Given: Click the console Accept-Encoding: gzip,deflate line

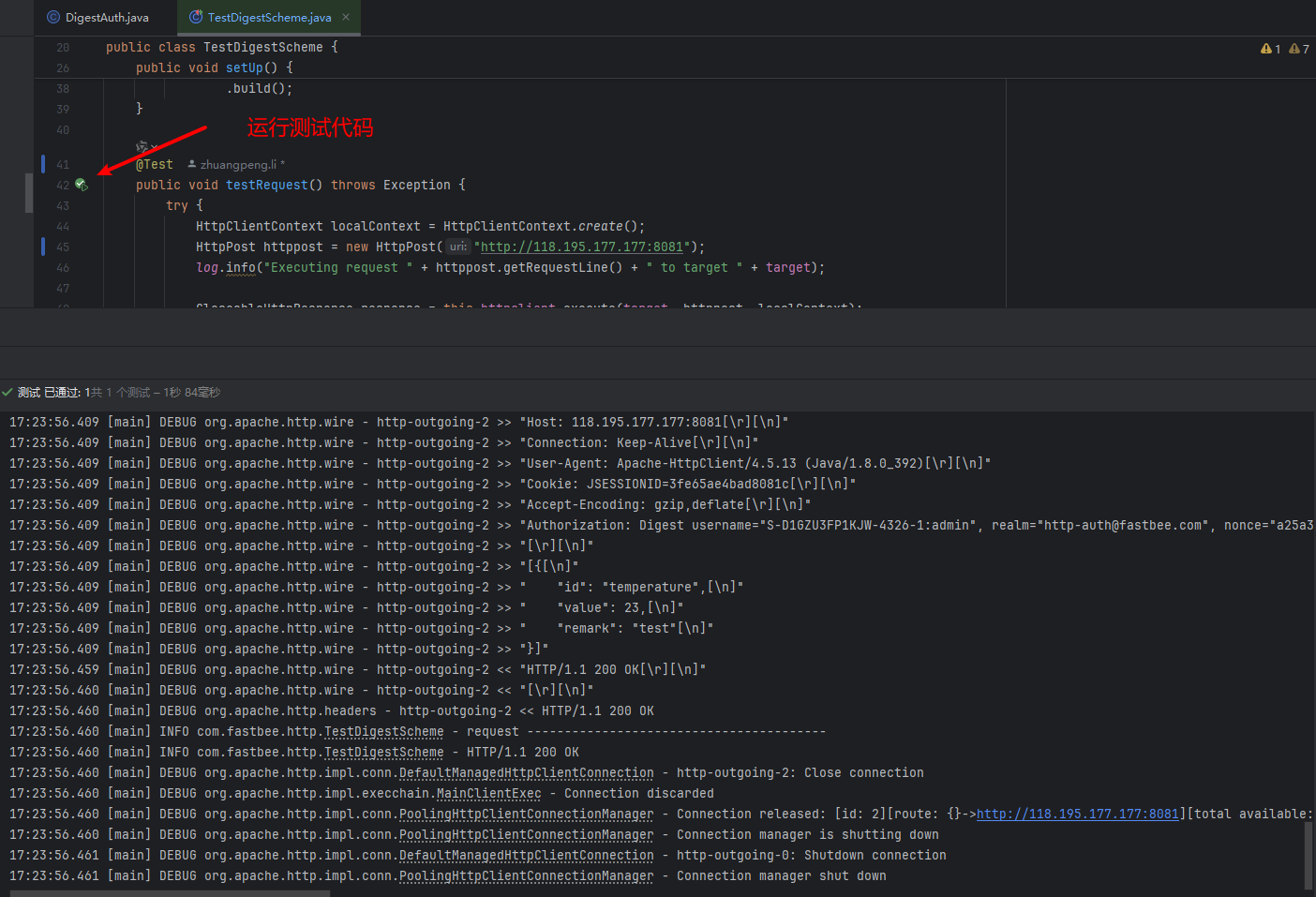Looking at the screenshot, I should [x=411, y=504].
